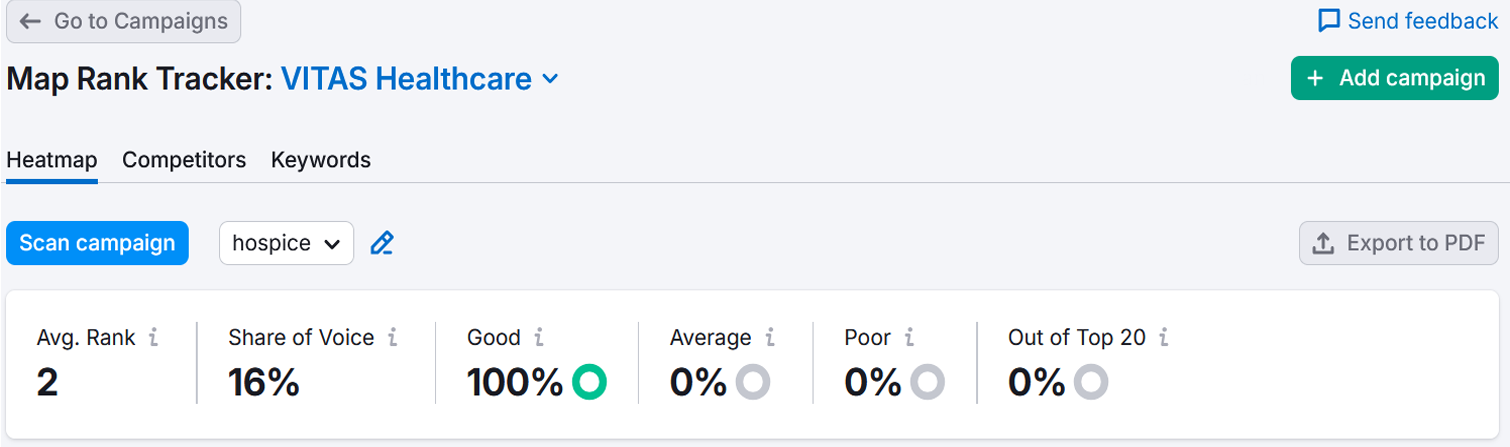Click the Average metric info icon
Screen dimensions: 1510x447
point(769,338)
